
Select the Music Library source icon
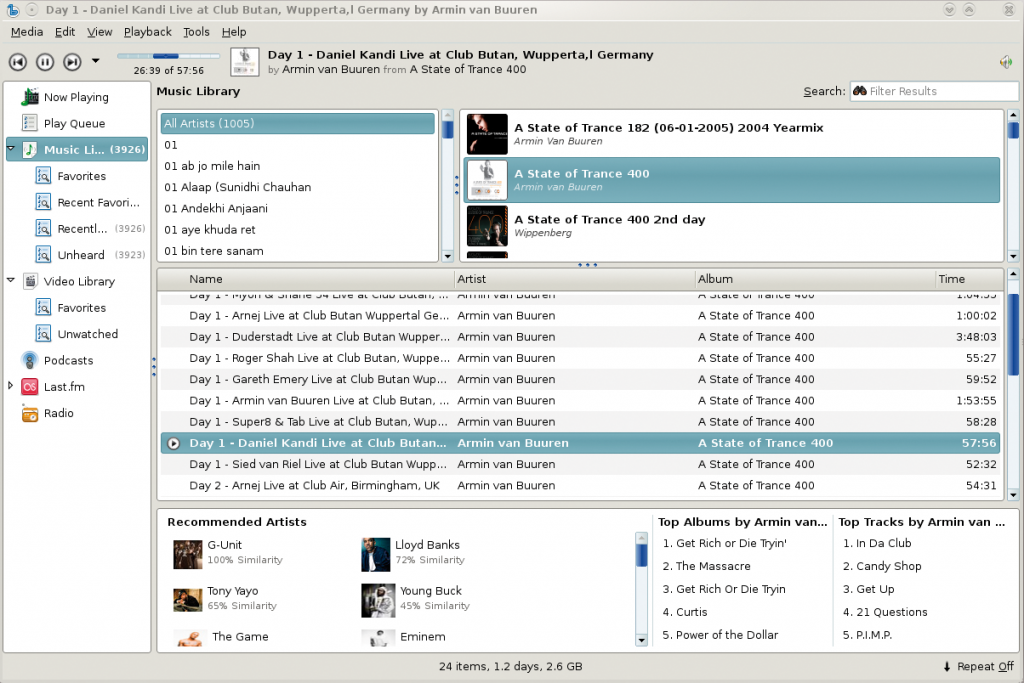[x=29, y=150]
